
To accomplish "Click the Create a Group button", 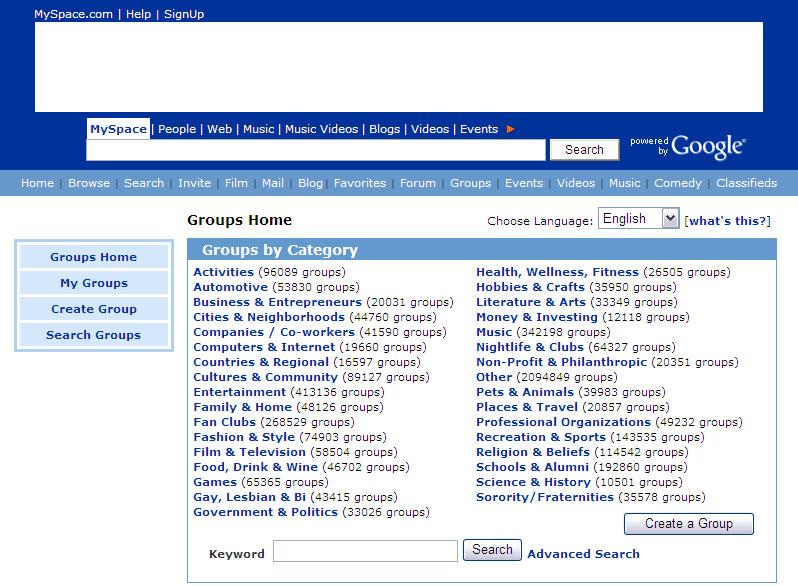I will pos(689,524).
